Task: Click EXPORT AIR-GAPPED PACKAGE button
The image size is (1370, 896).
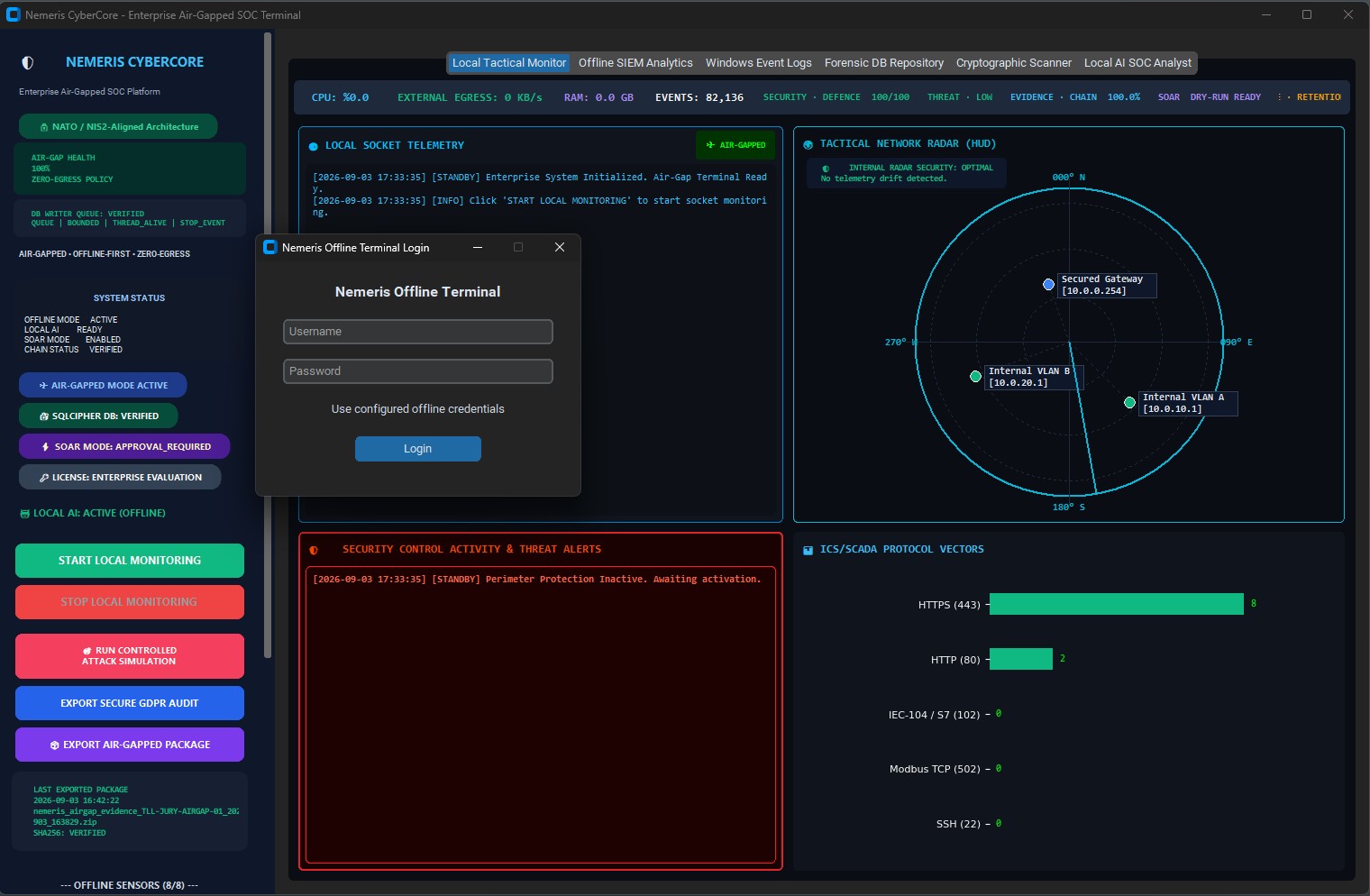Action: point(130,745)
